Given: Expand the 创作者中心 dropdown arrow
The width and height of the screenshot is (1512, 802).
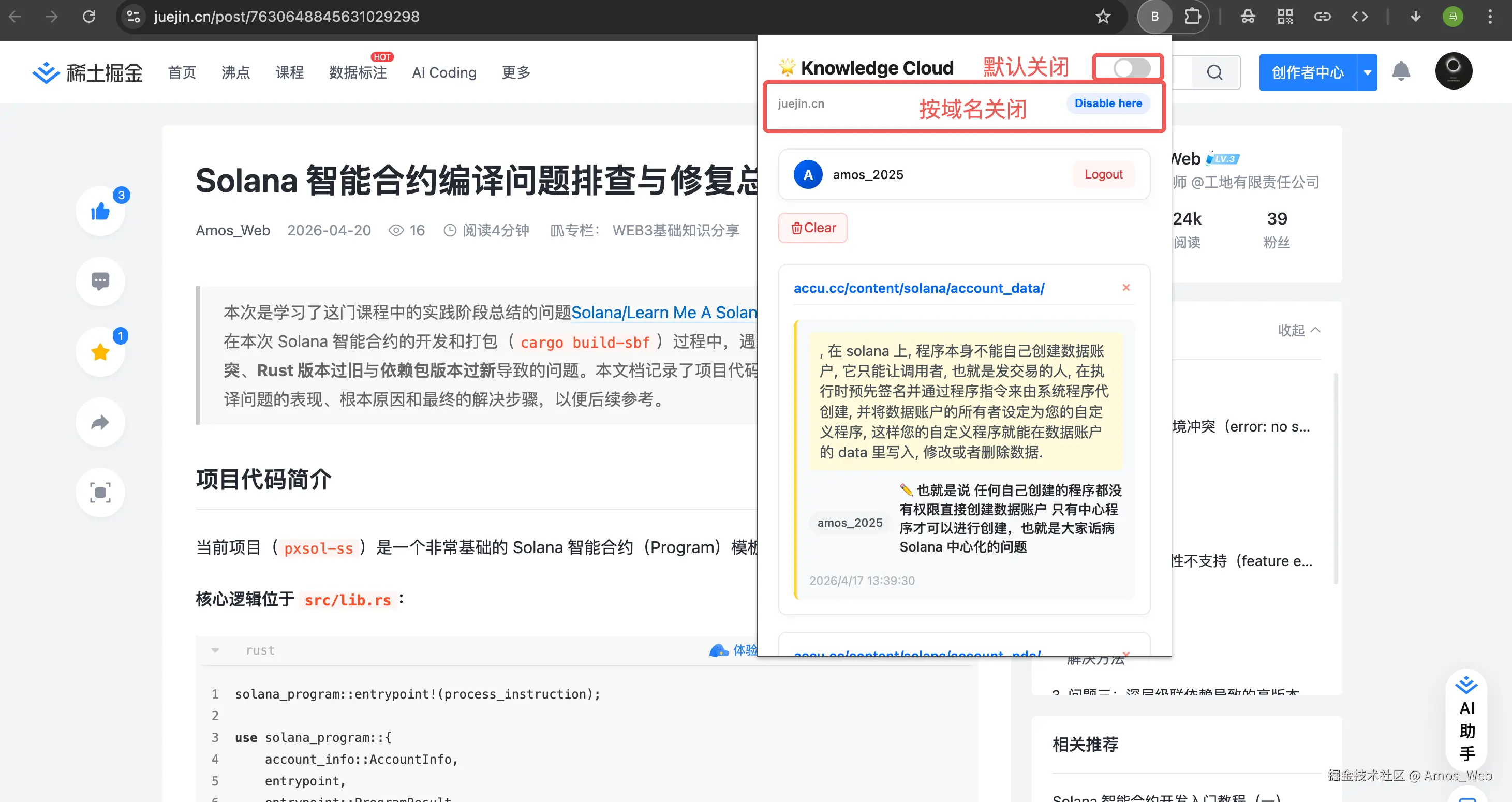Looking at the screenshot, I should click(x=1367, y=72).
